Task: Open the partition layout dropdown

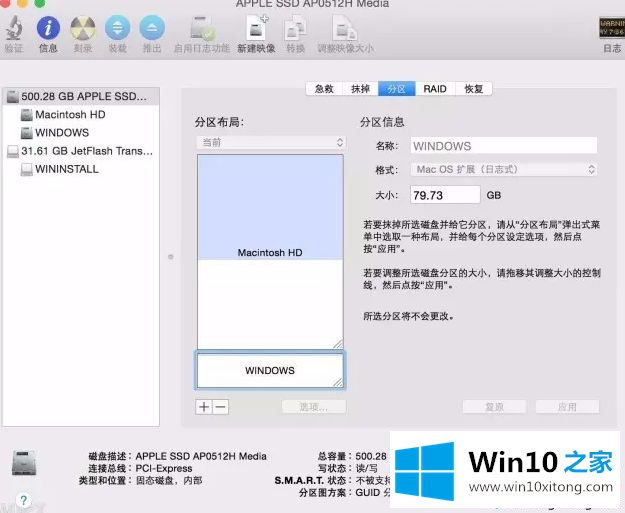Action: [x=271, y=142]
